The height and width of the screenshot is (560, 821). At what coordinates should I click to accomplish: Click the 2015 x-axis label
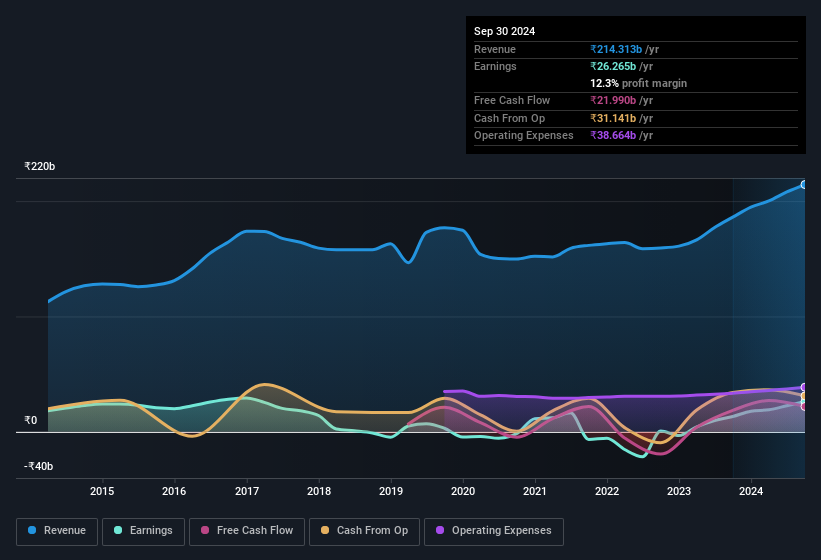[x=102, y=491]
